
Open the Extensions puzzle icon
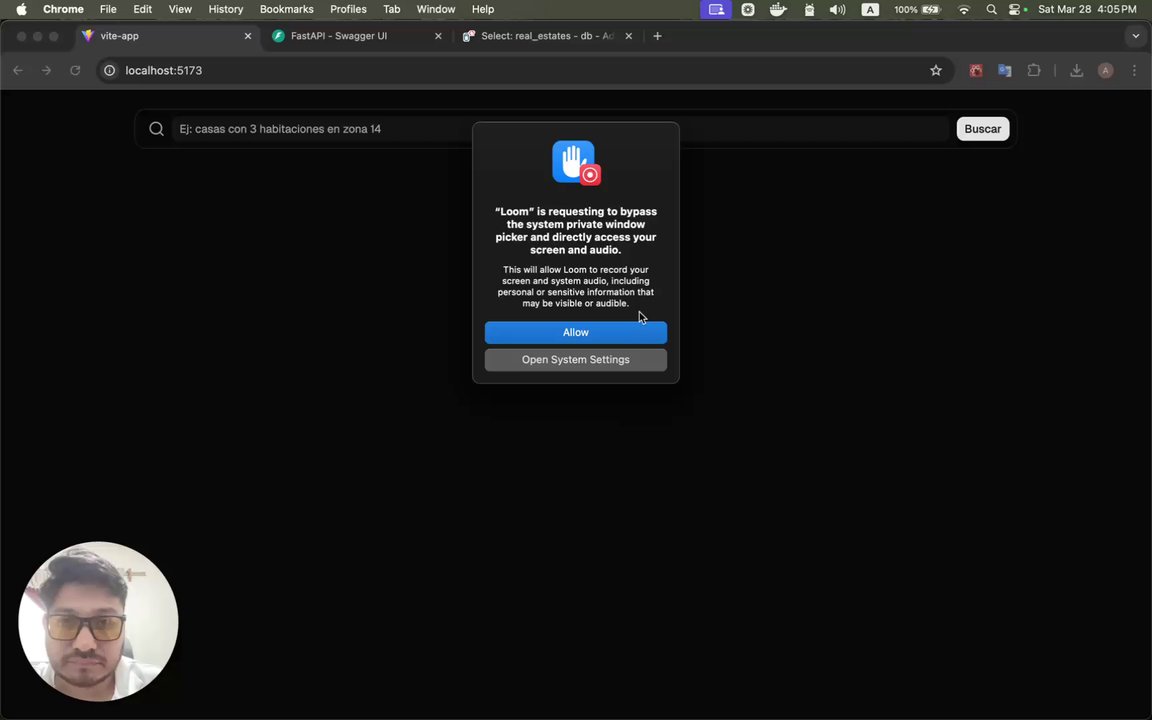pyautogui.click(x=1034, y=71)
